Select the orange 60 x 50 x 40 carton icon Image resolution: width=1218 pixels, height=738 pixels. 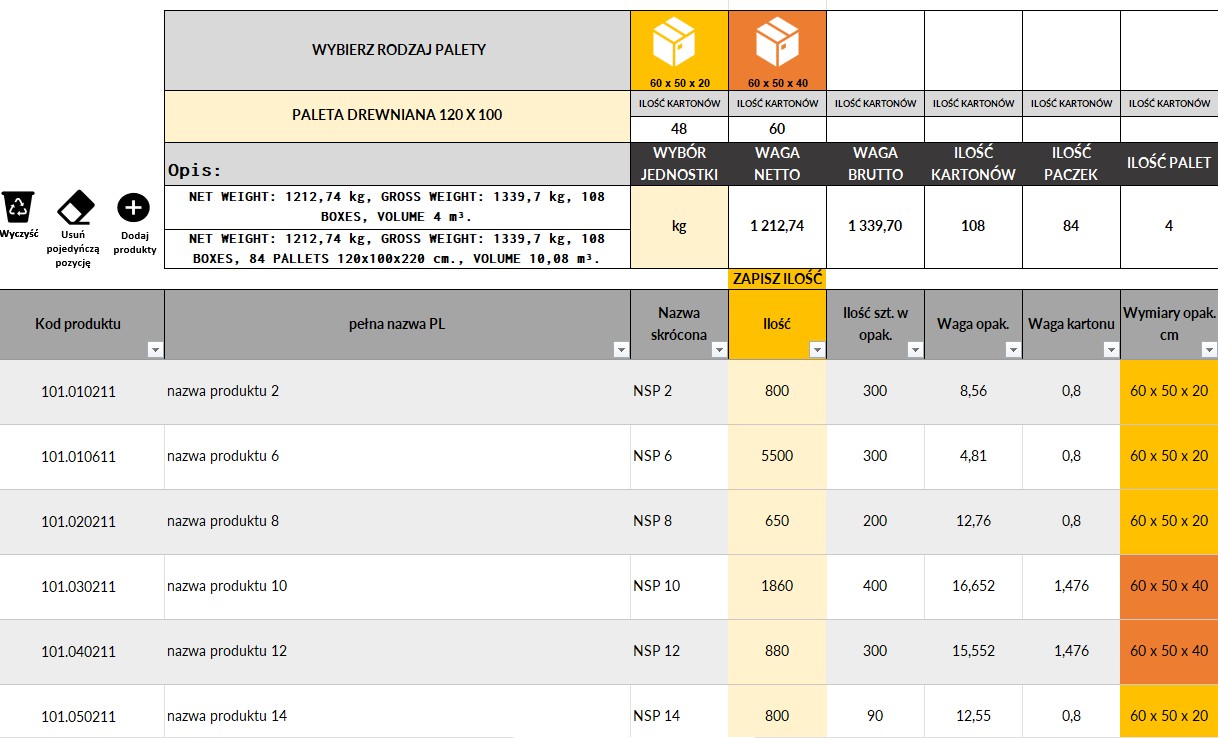[777, 44]
